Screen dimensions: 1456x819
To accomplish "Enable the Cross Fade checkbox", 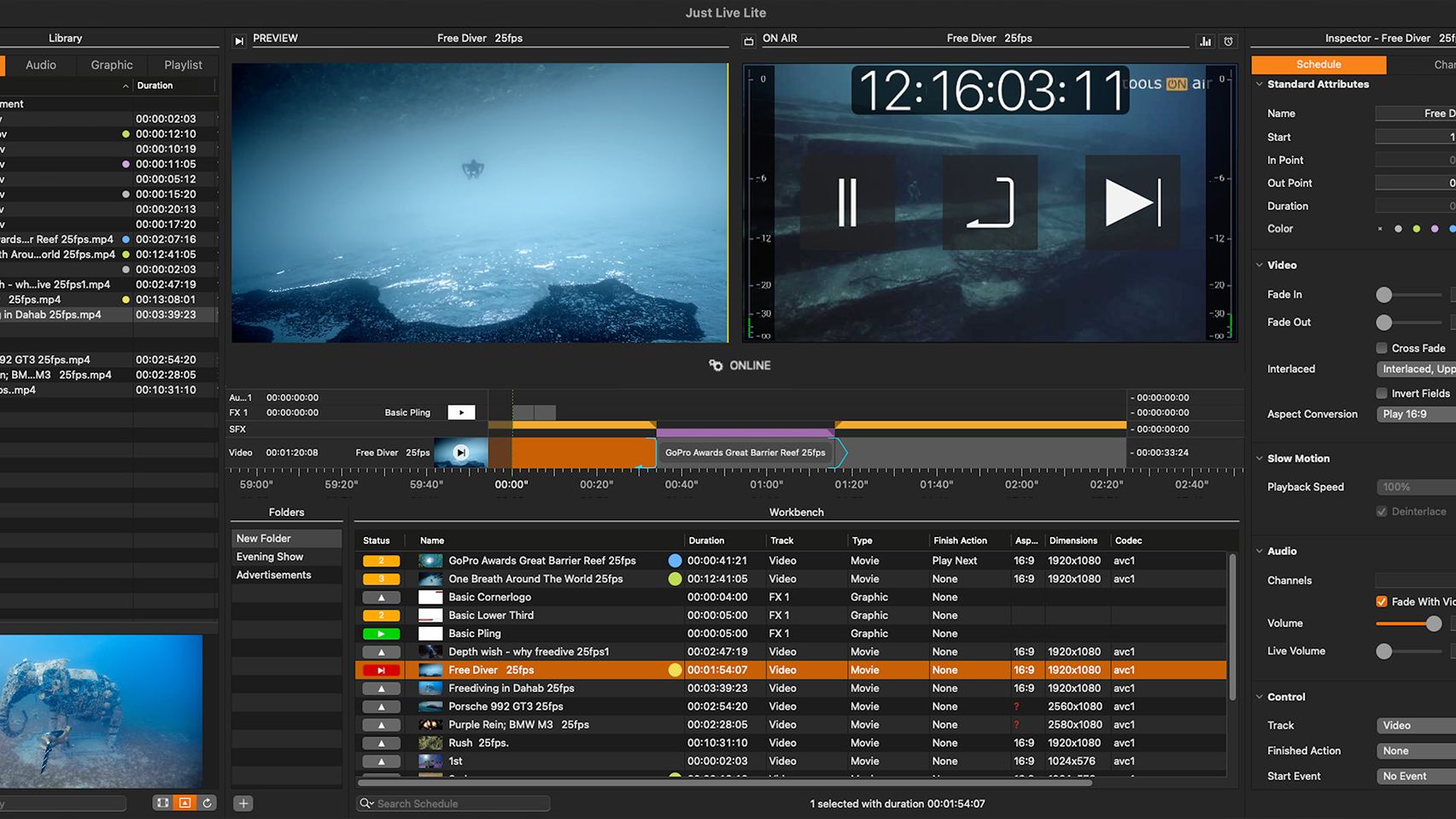I will click(1382, 348).
